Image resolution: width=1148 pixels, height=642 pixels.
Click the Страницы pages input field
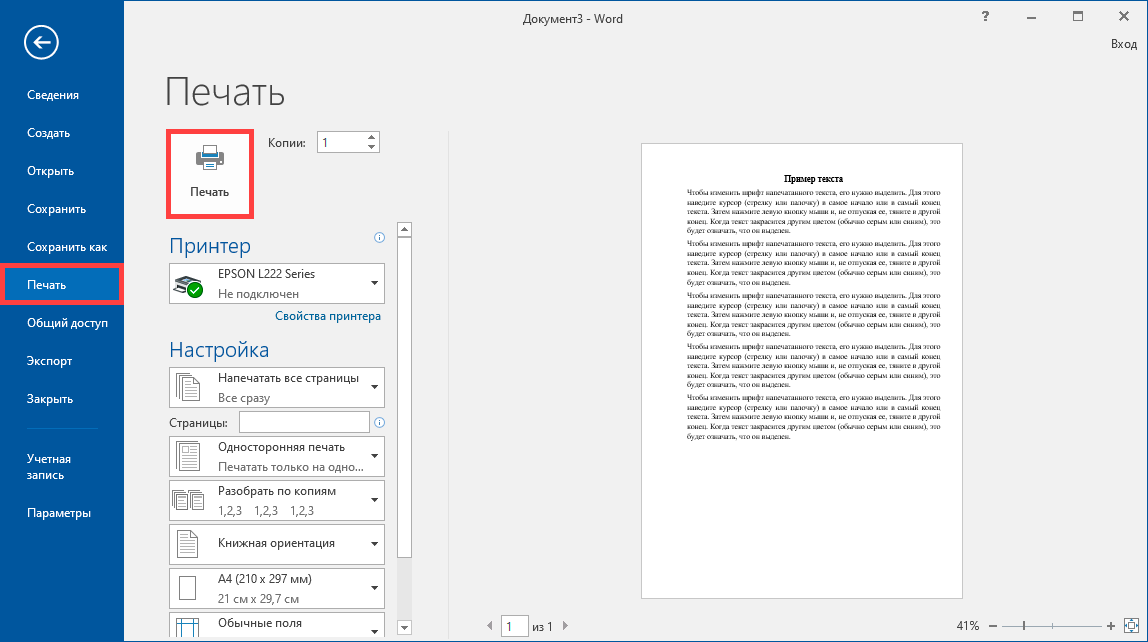[x=304, y=422]
